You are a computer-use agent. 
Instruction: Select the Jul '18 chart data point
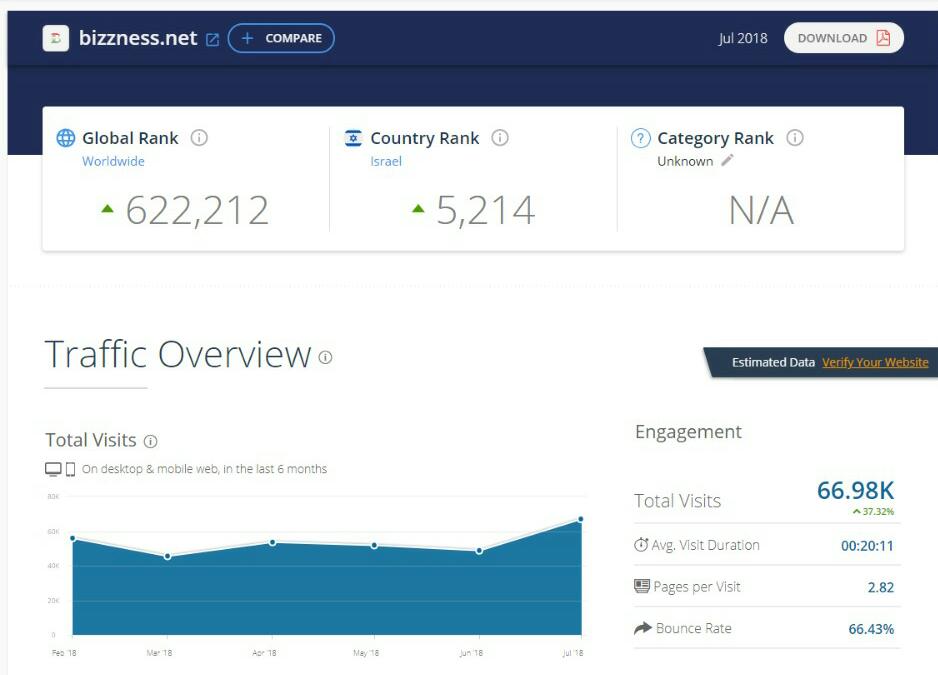click(580, 519)
